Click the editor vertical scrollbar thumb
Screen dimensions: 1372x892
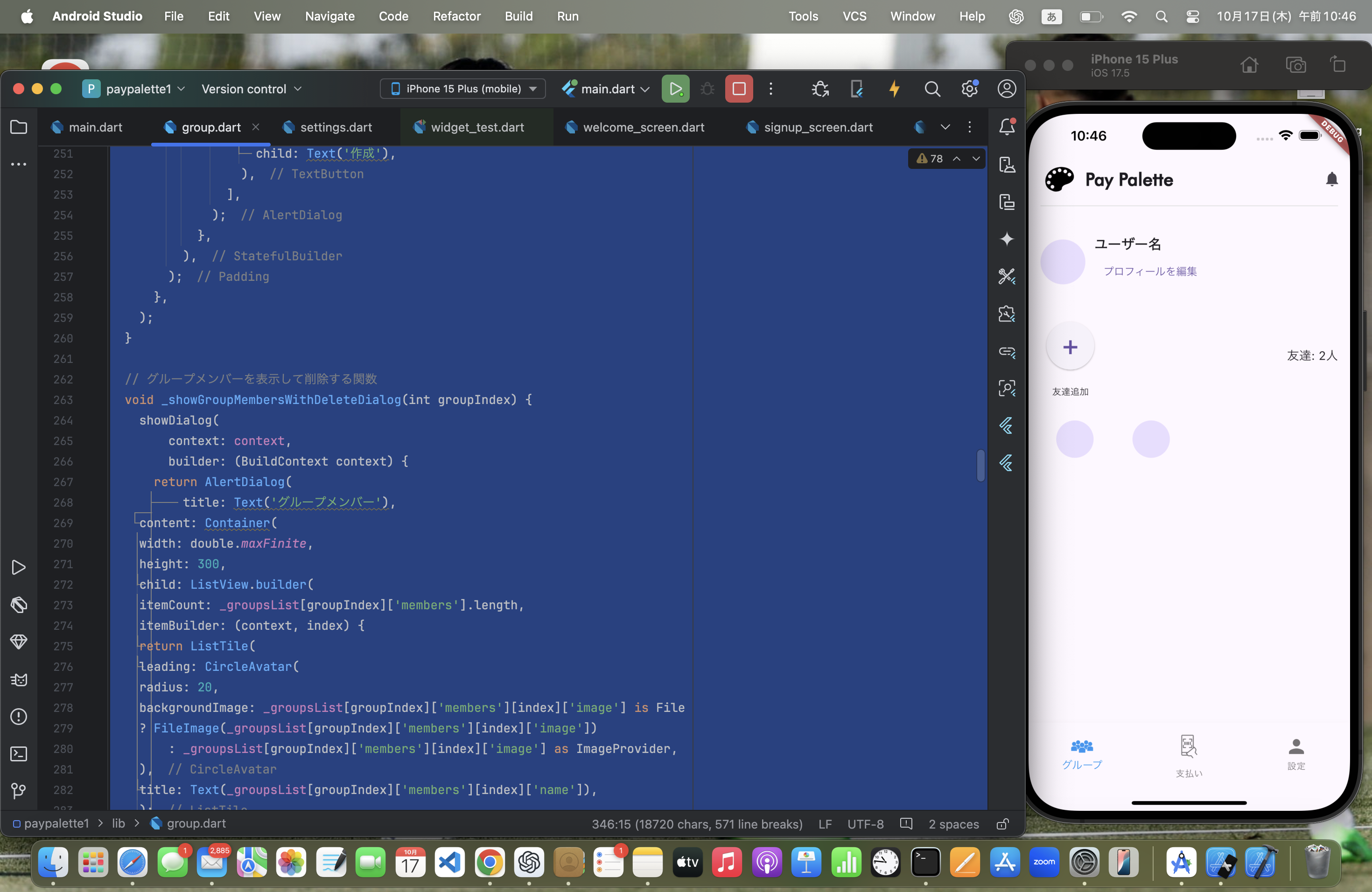point(980,465)
